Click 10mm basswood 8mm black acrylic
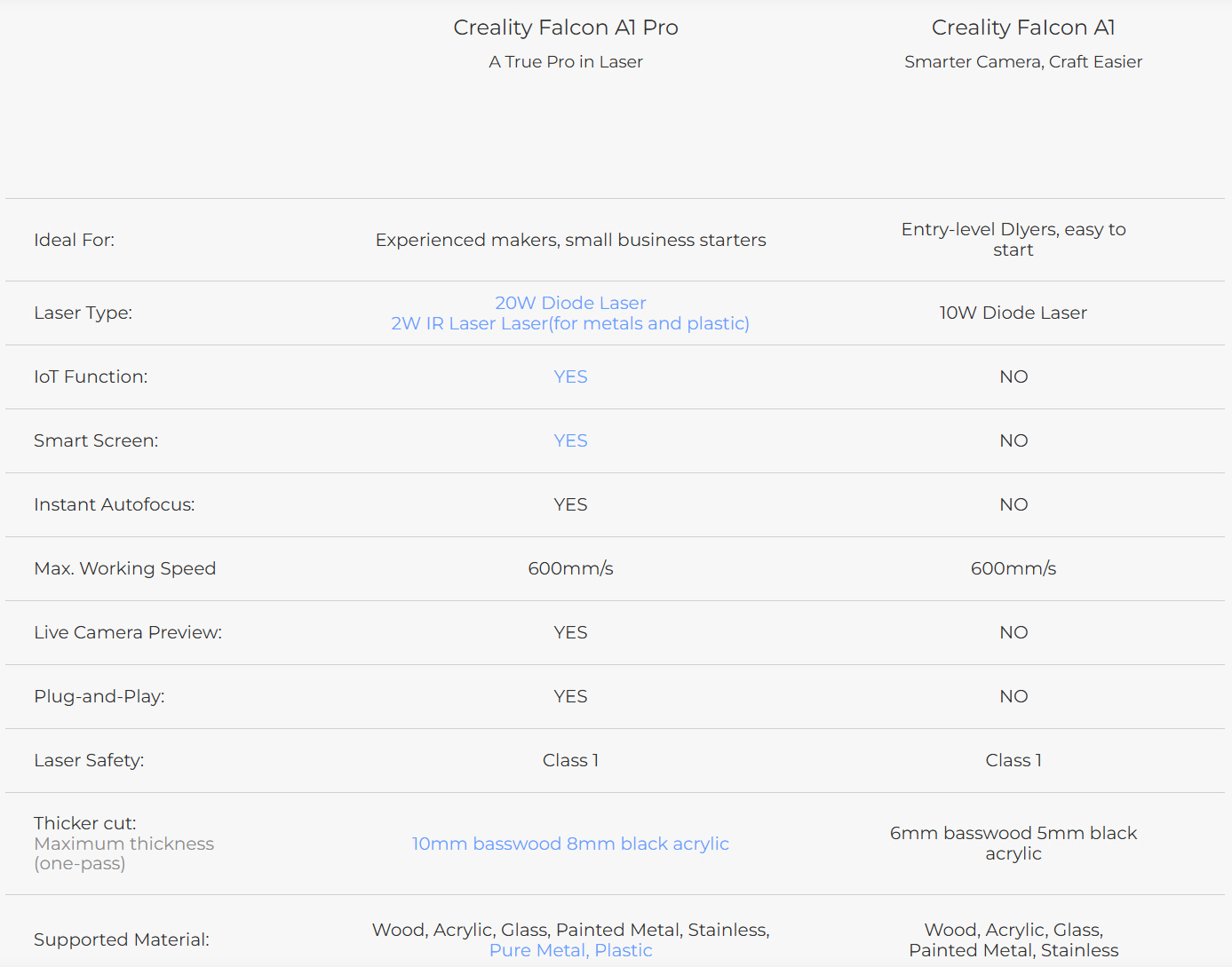This screenshot has width=1232, height=967. coord(570,844)
